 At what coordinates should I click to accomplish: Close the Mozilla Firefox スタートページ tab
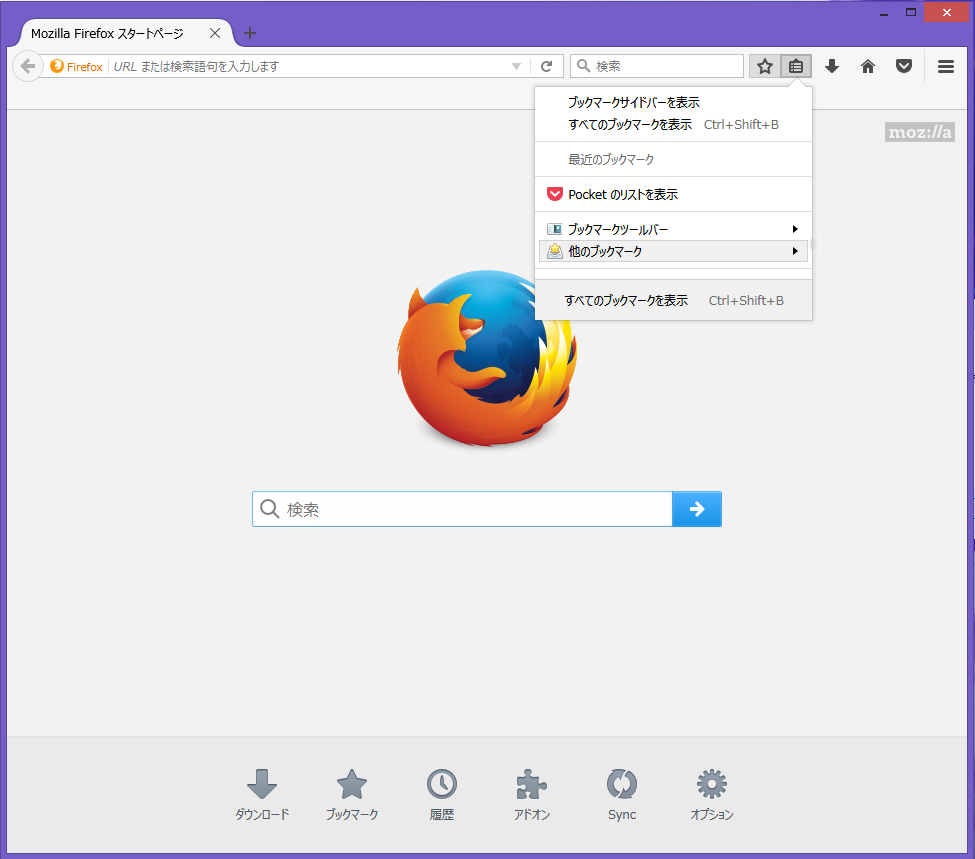(x=215, y=33)
